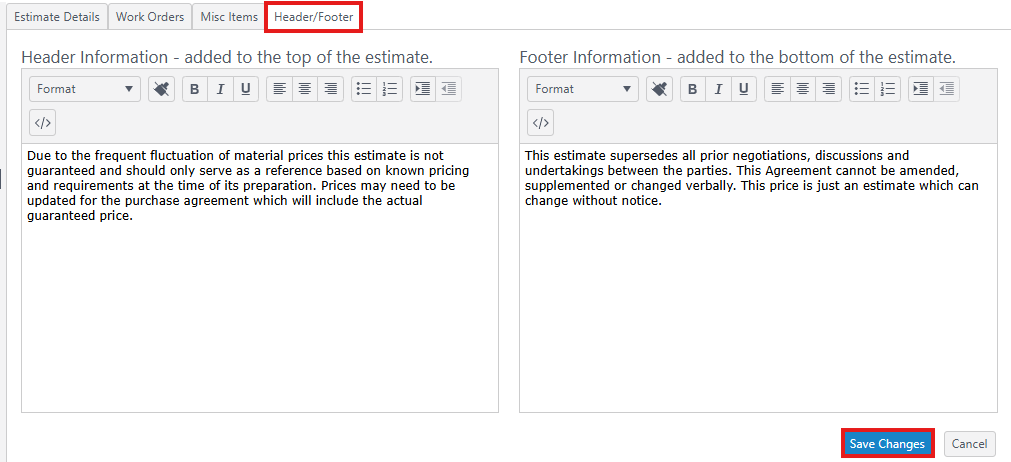The width and height of the screenshot is (1011, 462).
Task: Apply bold in the Header editor
Action: click(195, 89)
